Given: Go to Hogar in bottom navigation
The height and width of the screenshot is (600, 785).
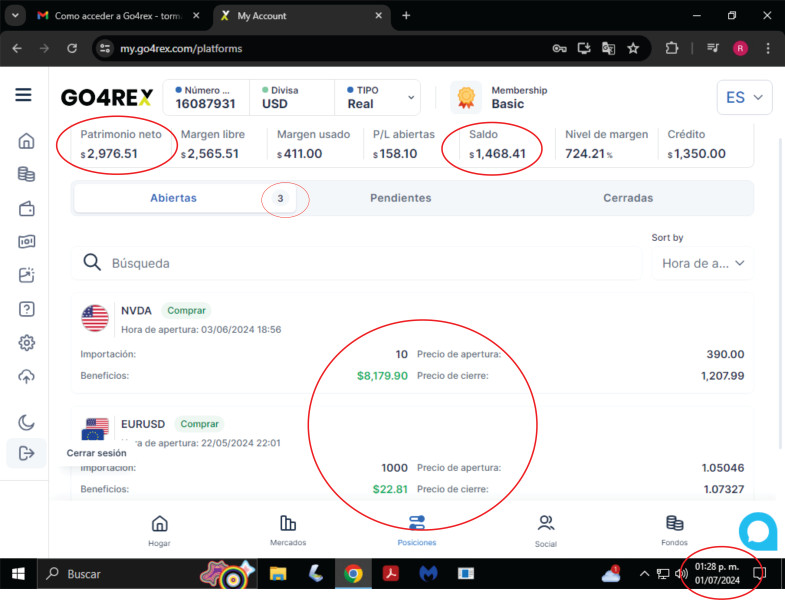Looking at the screenshot, I should pyautogui.click(x=159, y=531).
